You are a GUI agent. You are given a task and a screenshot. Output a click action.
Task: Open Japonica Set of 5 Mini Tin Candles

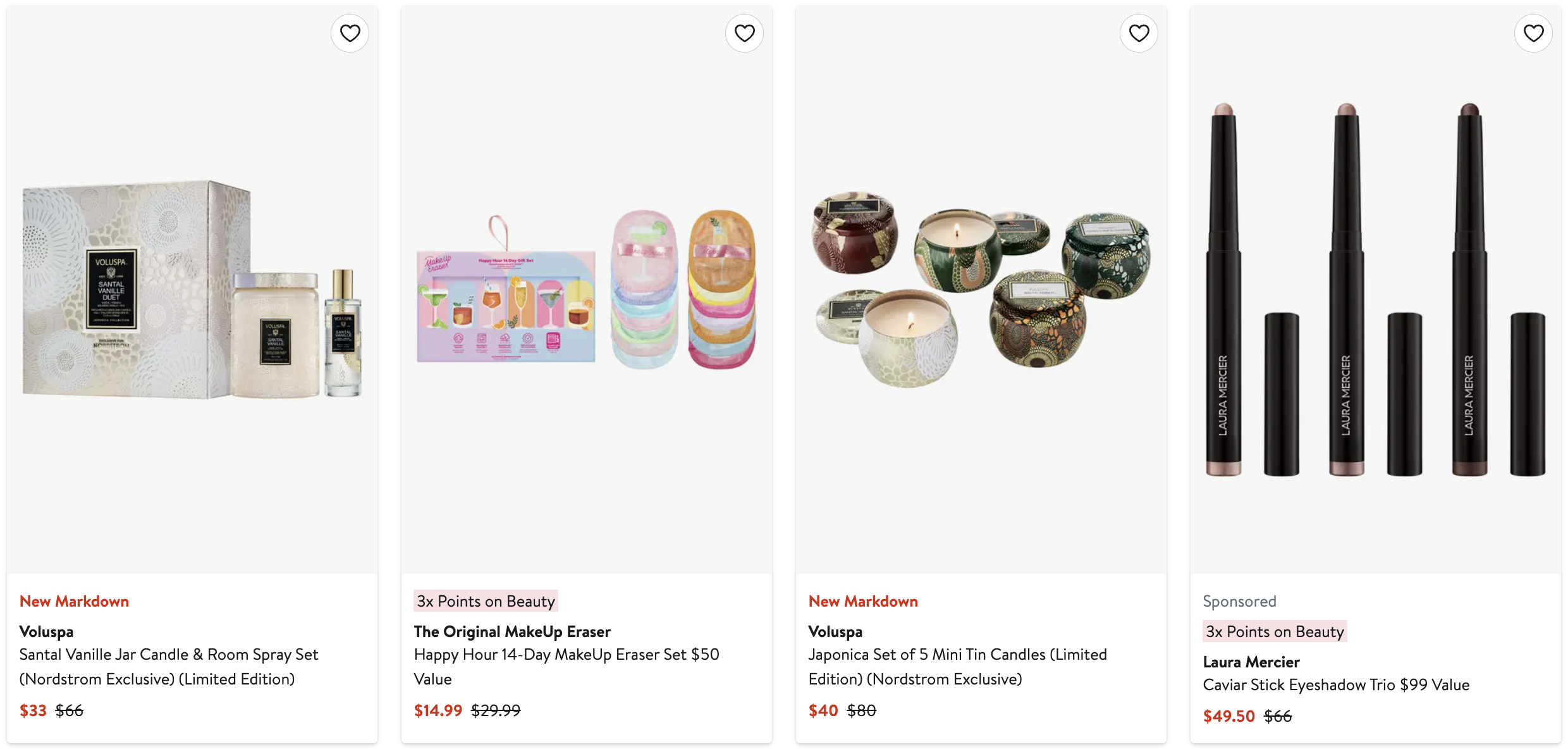957,666
